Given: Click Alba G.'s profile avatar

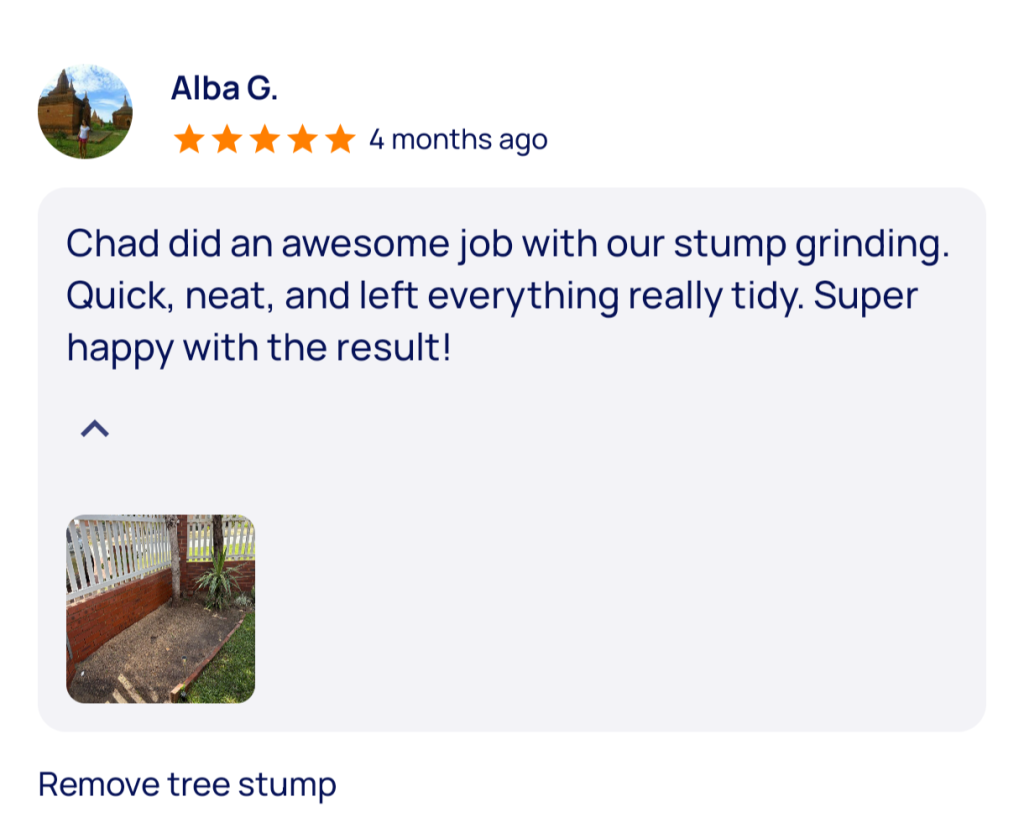Looking at the screenshot, I should [x=85, y=112].
